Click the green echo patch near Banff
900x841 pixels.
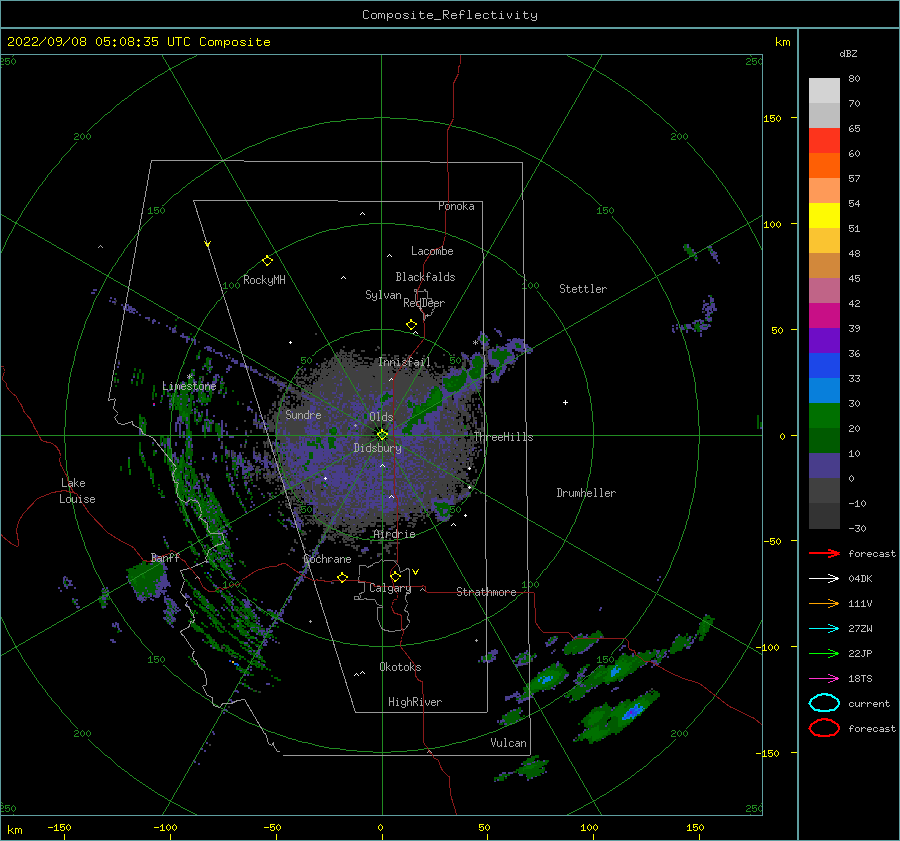point(147,579)
